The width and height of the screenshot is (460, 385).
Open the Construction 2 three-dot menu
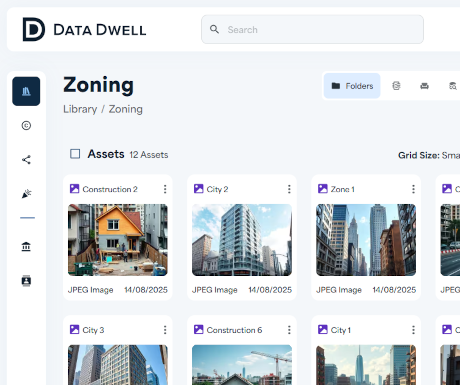[x=165, y=189]
